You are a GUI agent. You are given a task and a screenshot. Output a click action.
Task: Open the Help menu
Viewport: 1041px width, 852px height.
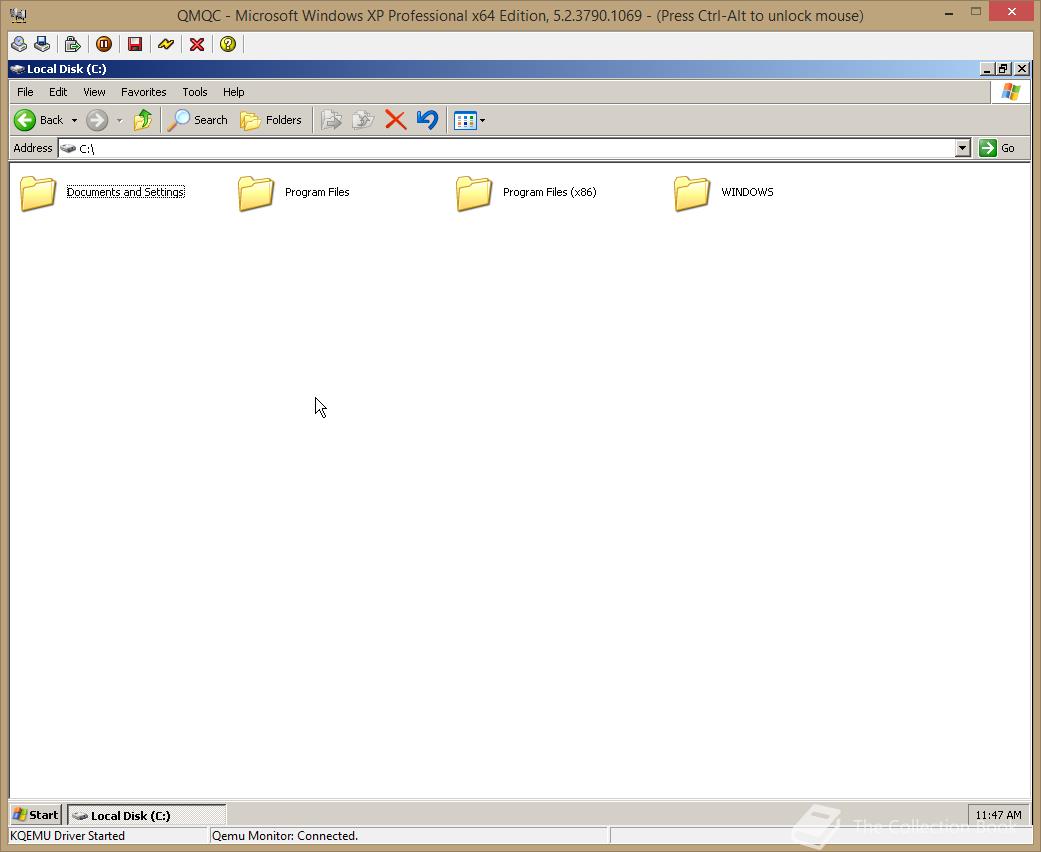[233, 92]
